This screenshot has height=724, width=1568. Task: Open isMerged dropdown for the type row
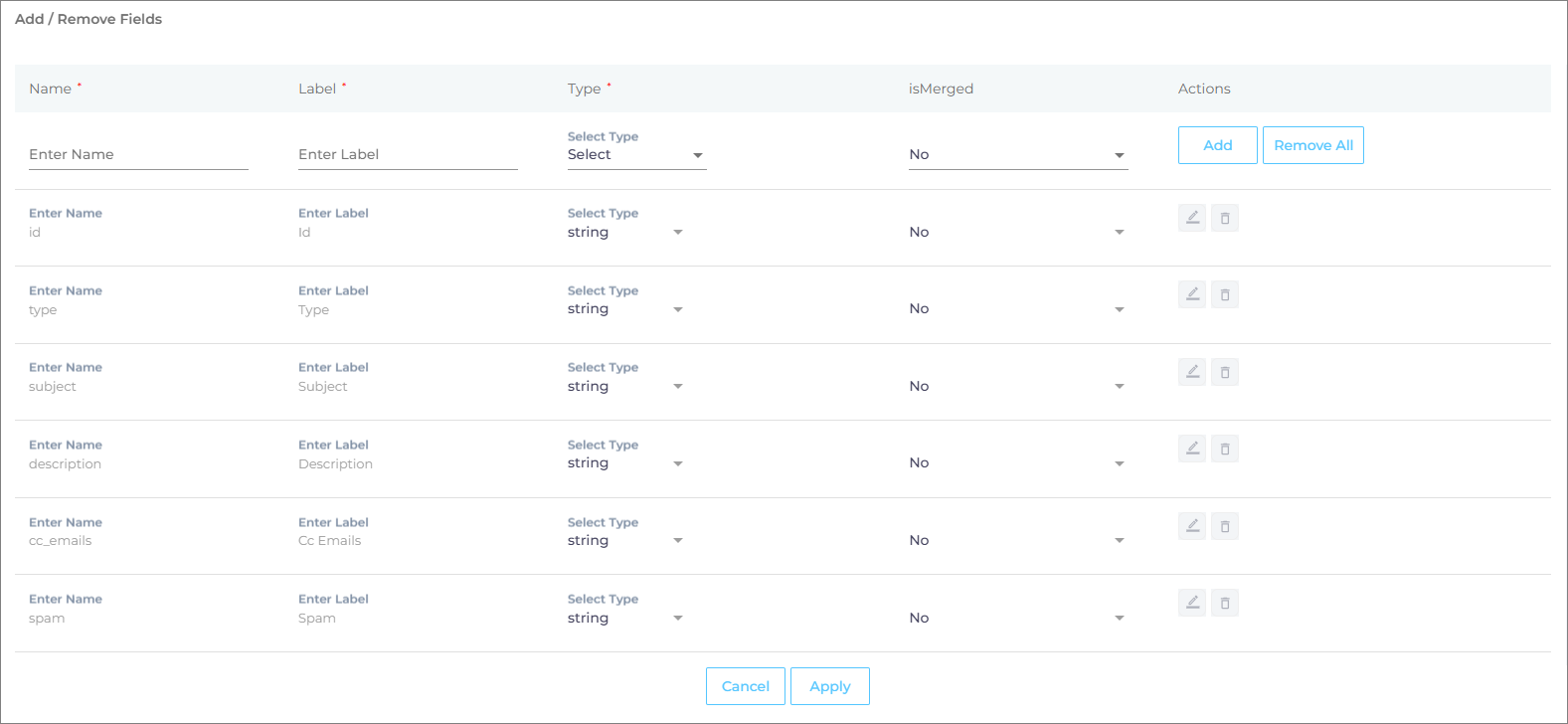click(x=1017, y=309)
